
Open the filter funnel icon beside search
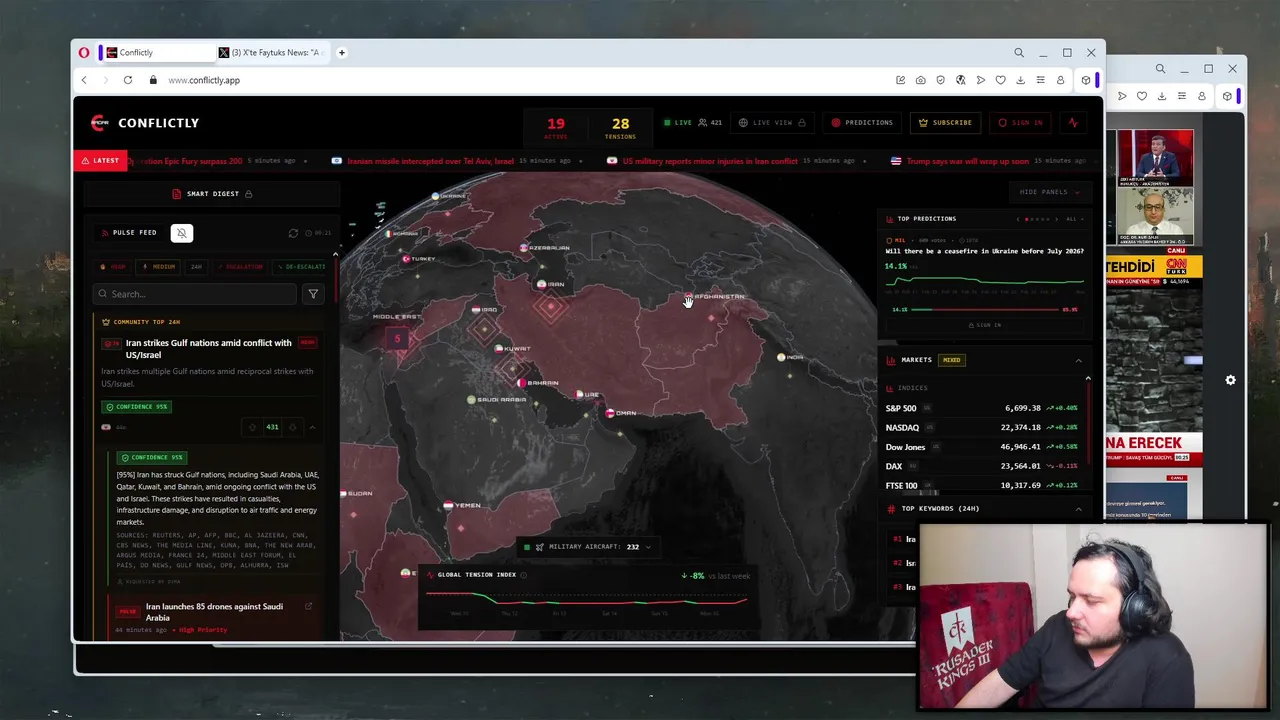tap(313, 294)
